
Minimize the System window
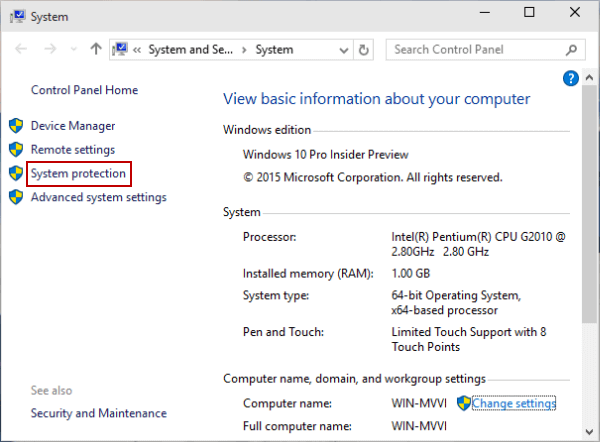click(485, 13)
